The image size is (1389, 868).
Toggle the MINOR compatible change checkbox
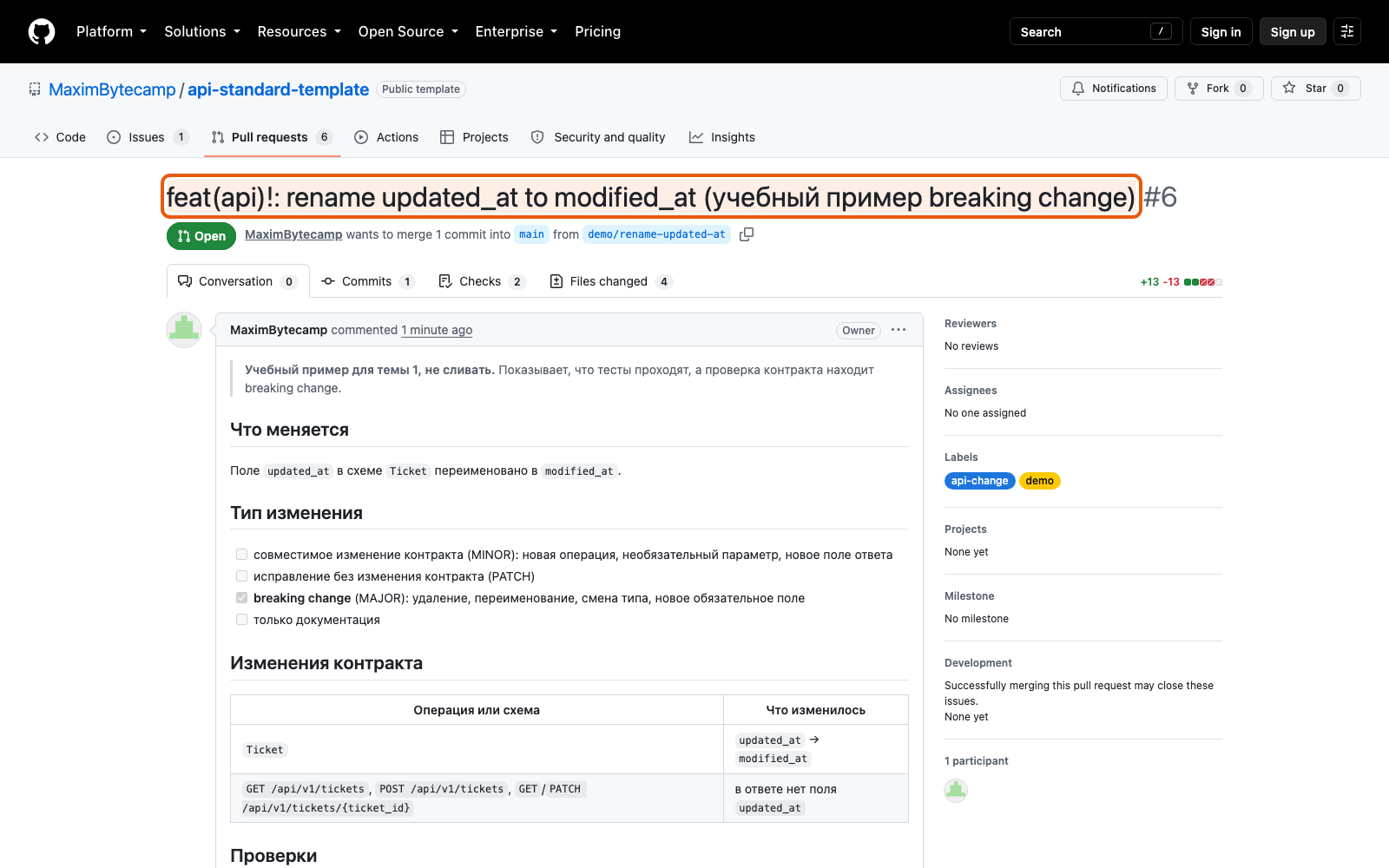pyautogui.click(x=242, y=555)
